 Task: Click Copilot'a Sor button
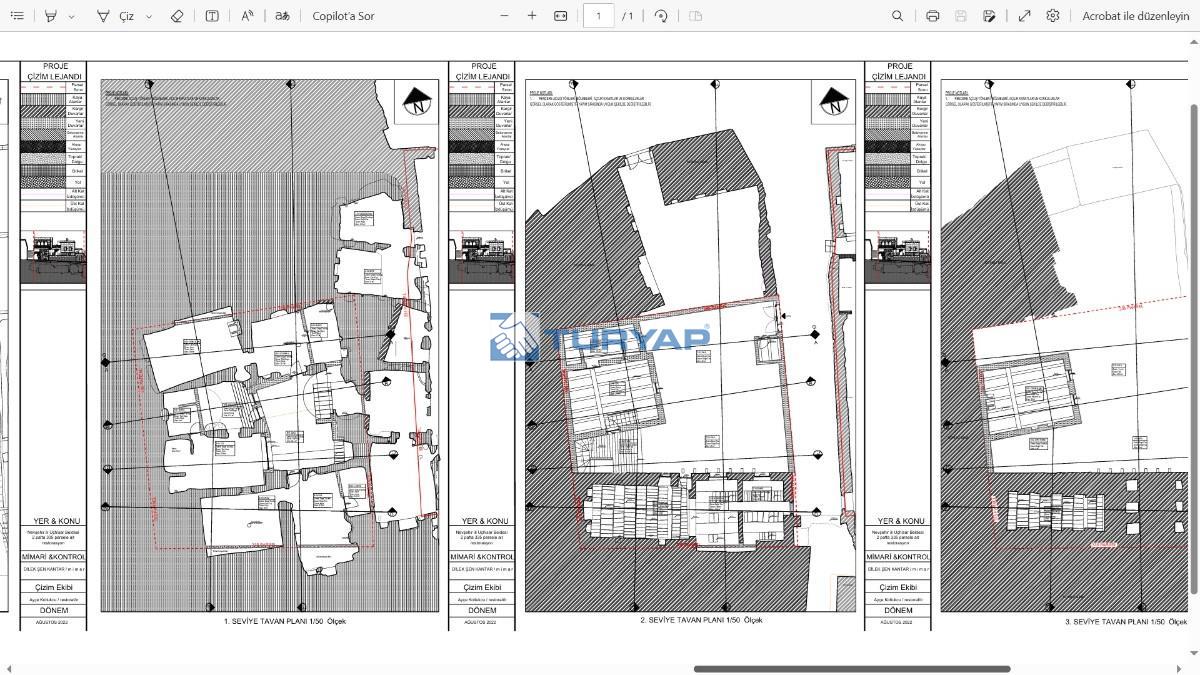click(343, 16)
